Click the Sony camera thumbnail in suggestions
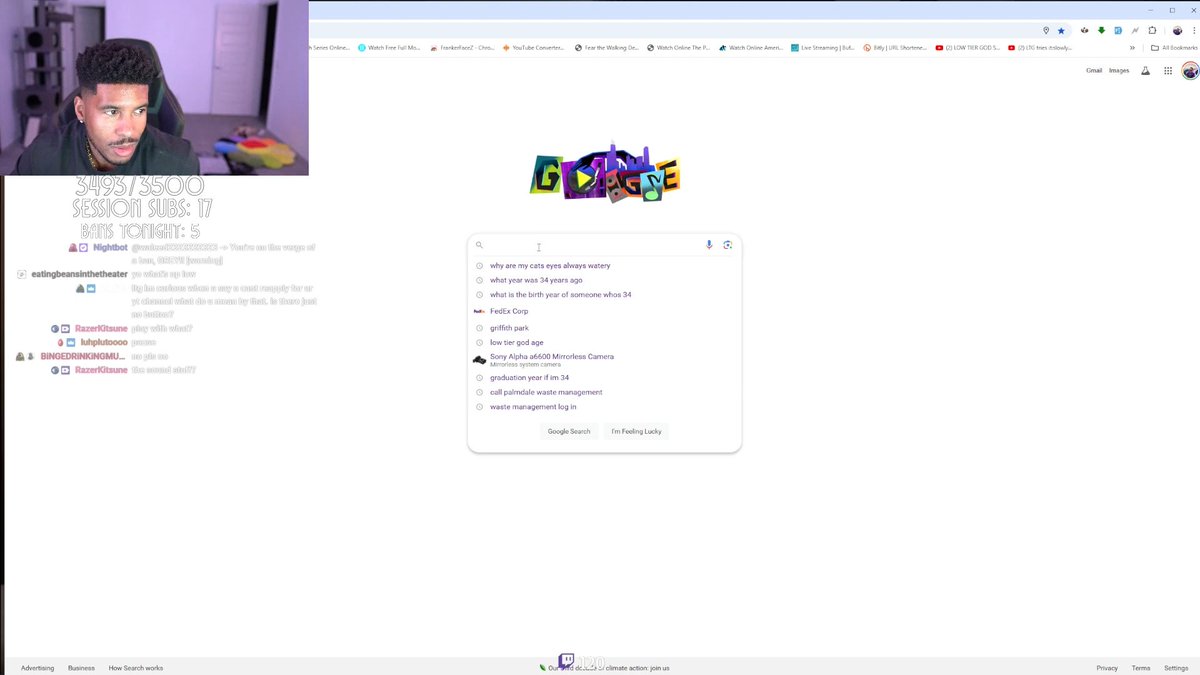Image resolution: width=1200 pixels, height=675 pixels. pyautogui.click(x=479, y=359)
